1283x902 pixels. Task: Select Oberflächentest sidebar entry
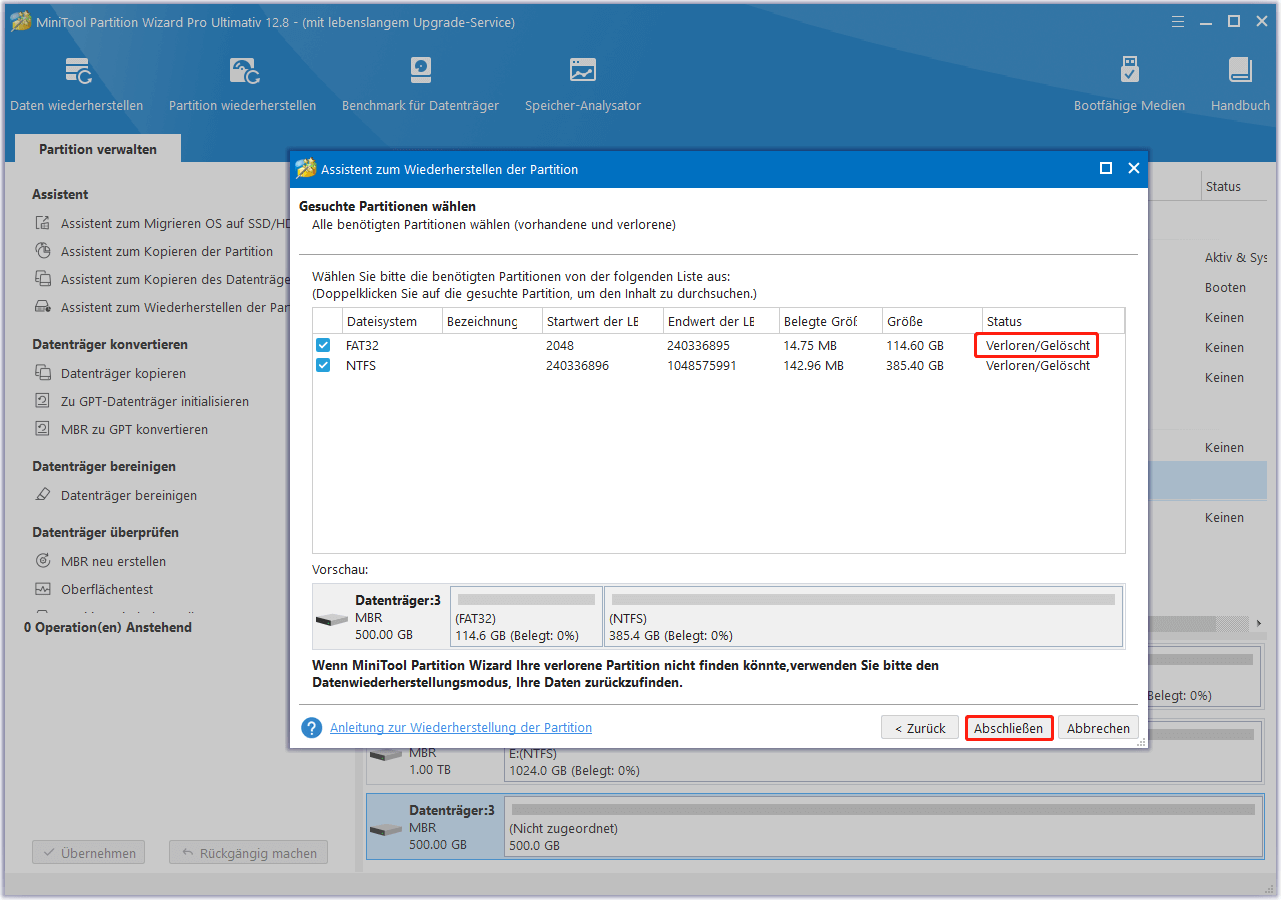pos(107,590)
